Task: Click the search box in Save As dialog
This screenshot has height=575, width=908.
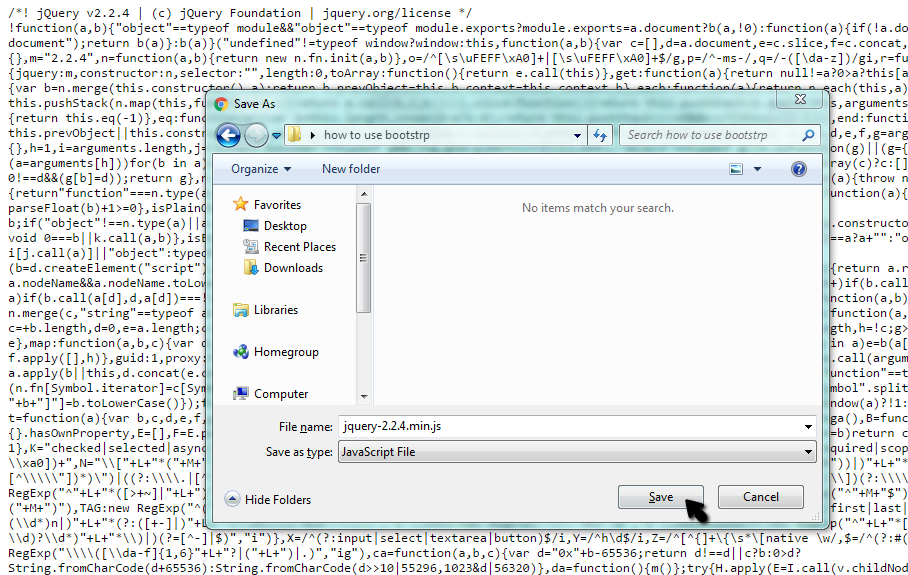Action: point(720,135)
